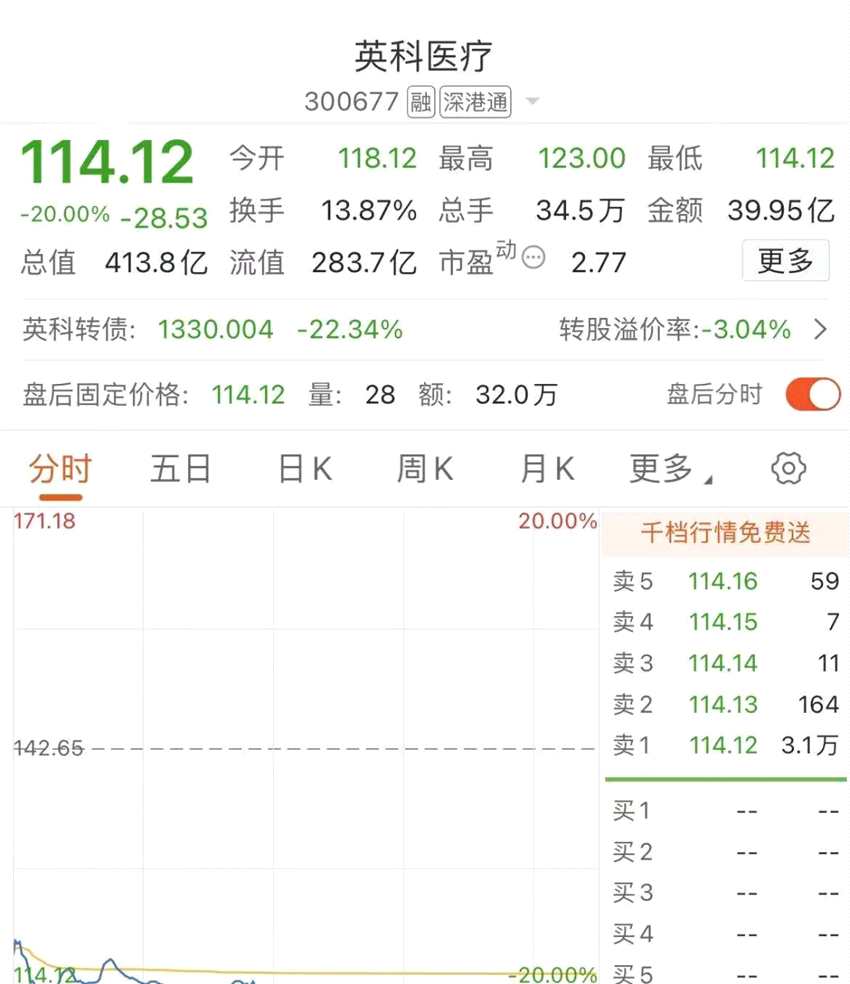The image size is (850, 984).
Task: Select the 周K tab
Action: pyautogui.click(x=424, y=468)
